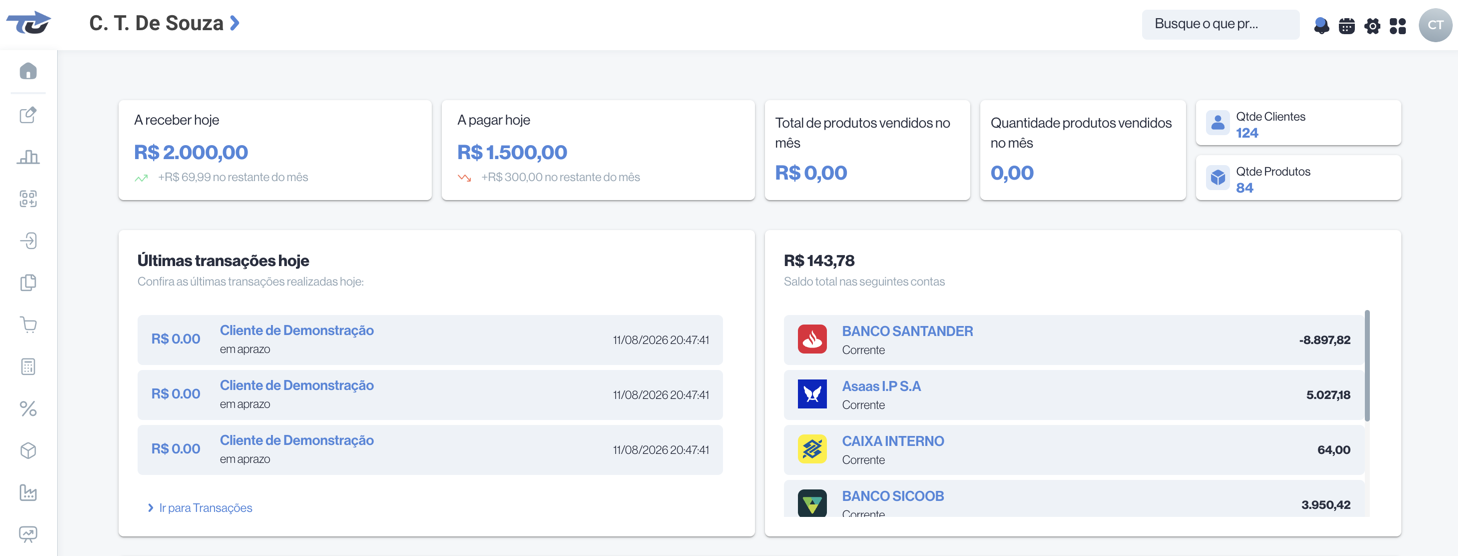Click the app logo in the top-left corner
The image size is (1459, 556).
coord(28,23)
